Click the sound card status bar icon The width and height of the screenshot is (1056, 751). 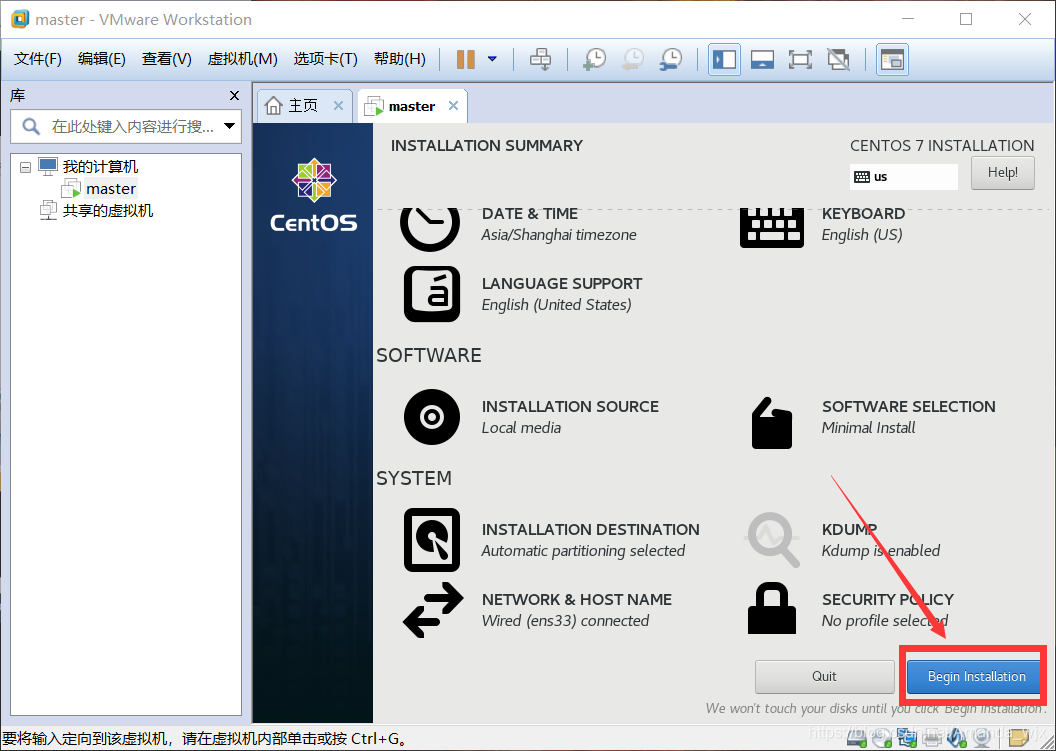coord(956,739)
